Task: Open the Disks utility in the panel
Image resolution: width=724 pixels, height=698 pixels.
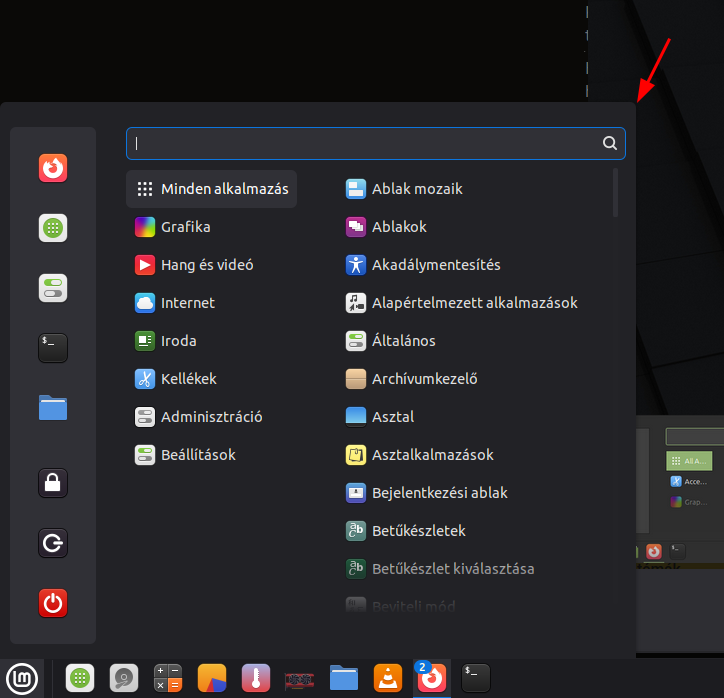Action: (124, 678)
